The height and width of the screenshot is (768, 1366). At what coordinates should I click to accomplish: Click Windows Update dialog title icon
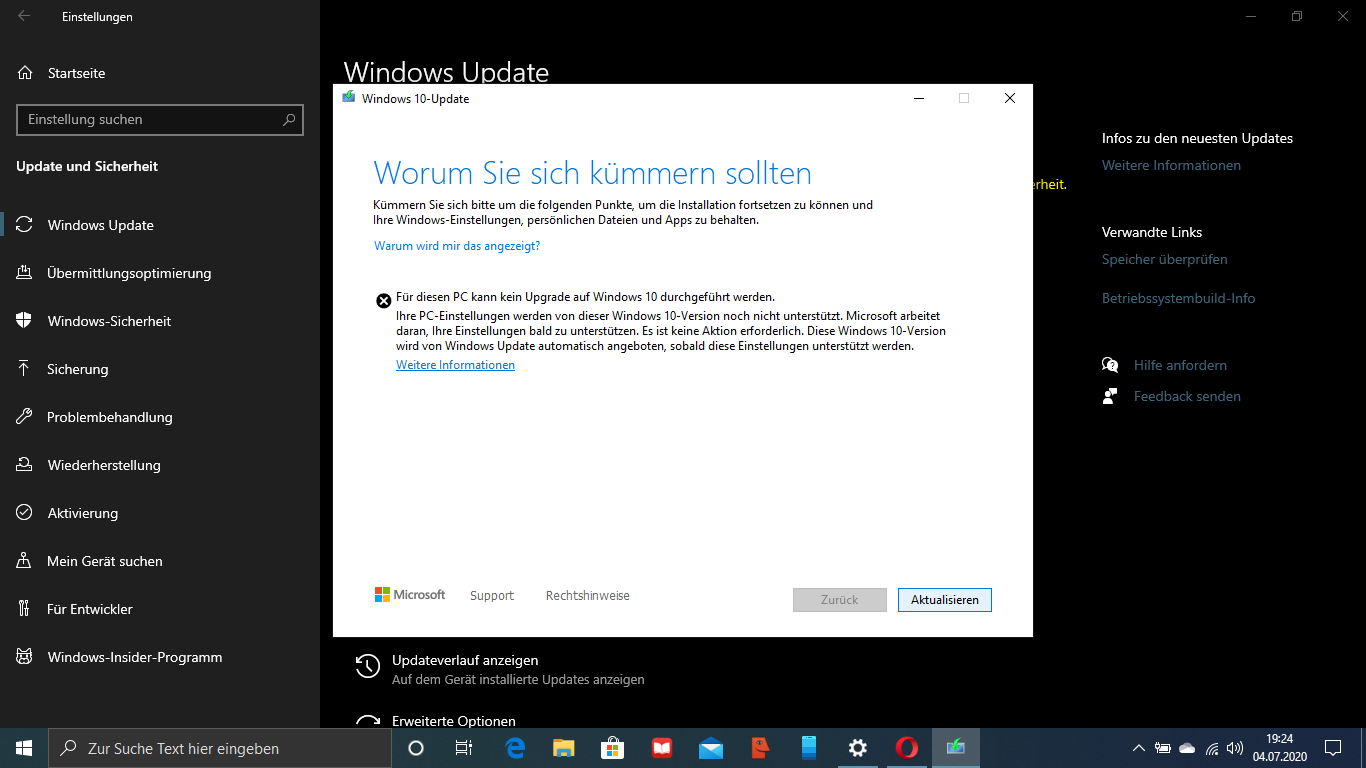click(349, 98)
